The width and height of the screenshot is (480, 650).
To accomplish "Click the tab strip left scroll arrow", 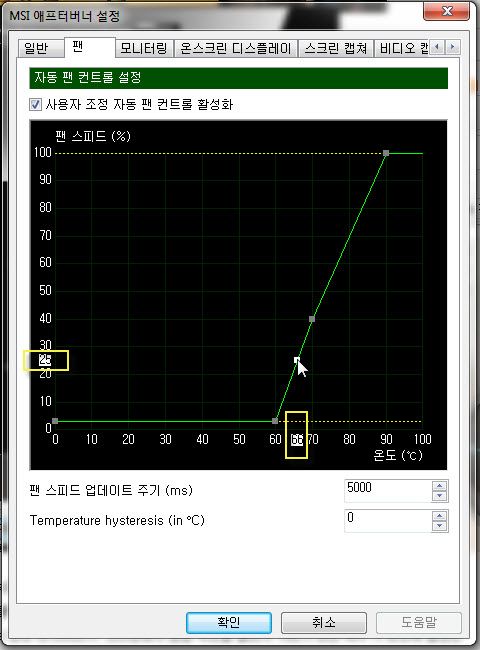I will click(x=437, y=47).
